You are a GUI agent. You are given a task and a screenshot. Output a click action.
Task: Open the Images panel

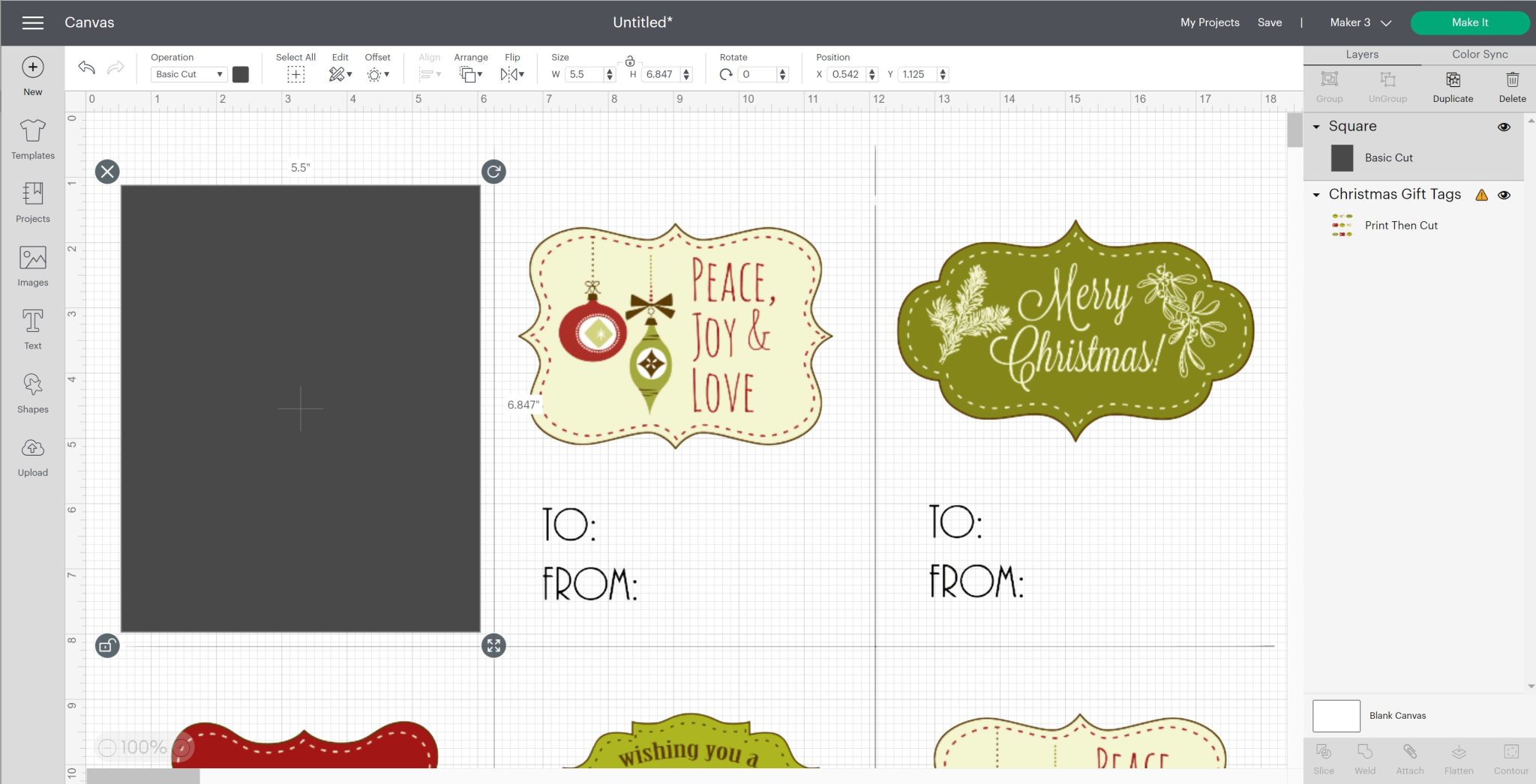point(32,264)
